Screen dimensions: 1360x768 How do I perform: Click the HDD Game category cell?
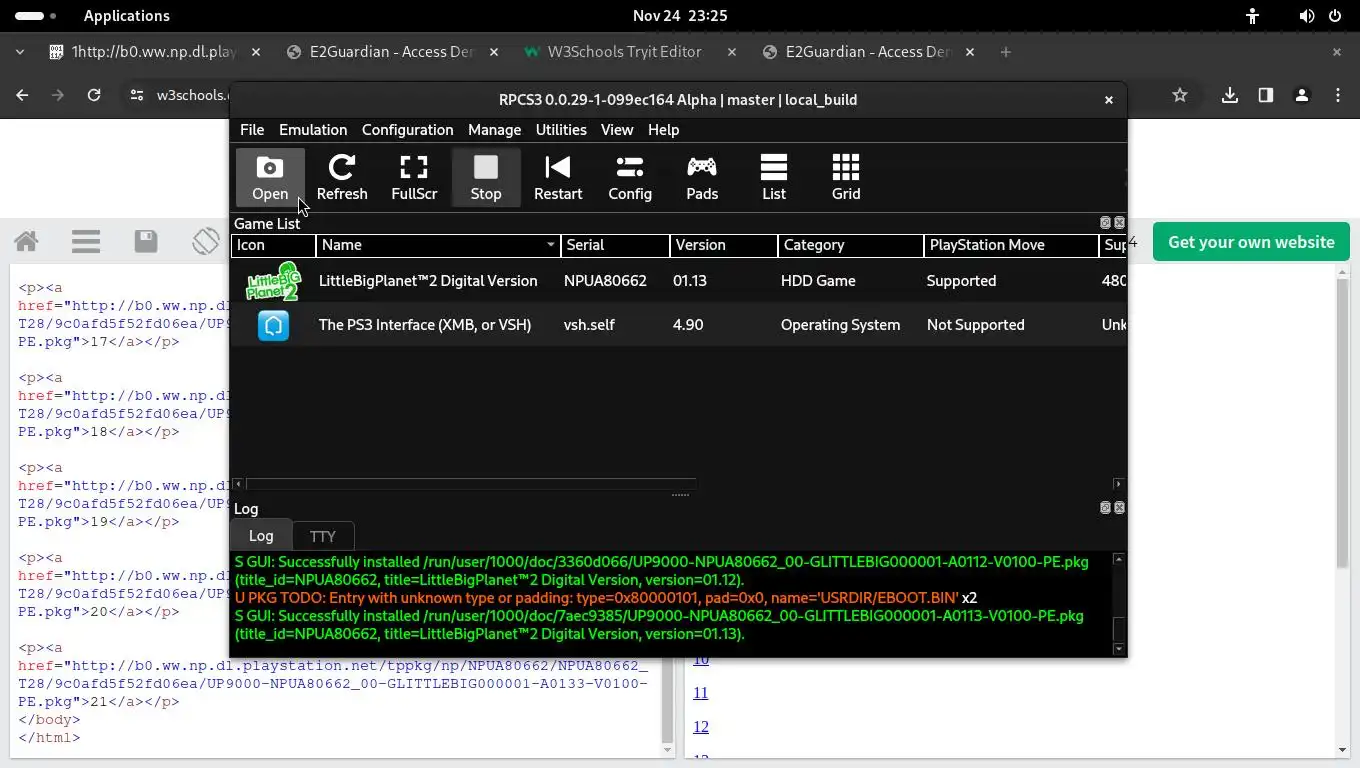pos(818,281)
